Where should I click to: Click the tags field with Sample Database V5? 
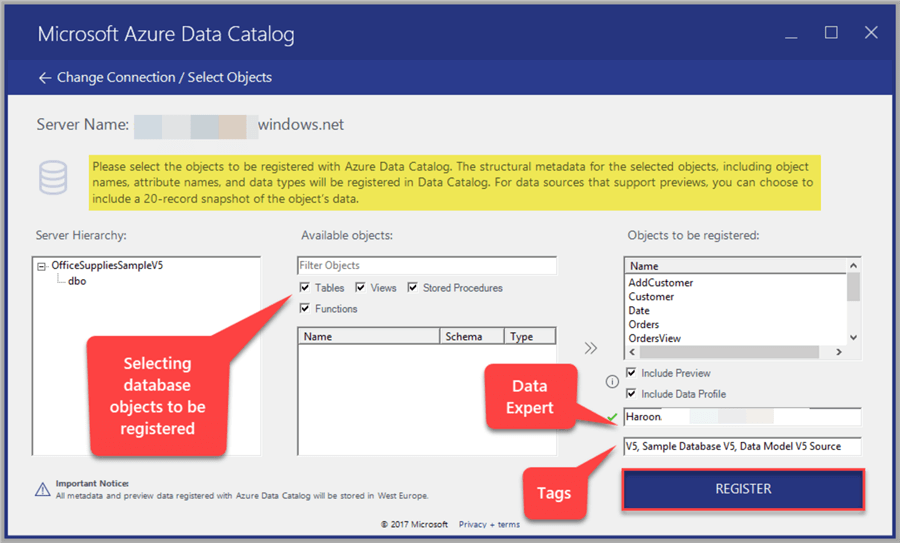[x=743, y=446]
